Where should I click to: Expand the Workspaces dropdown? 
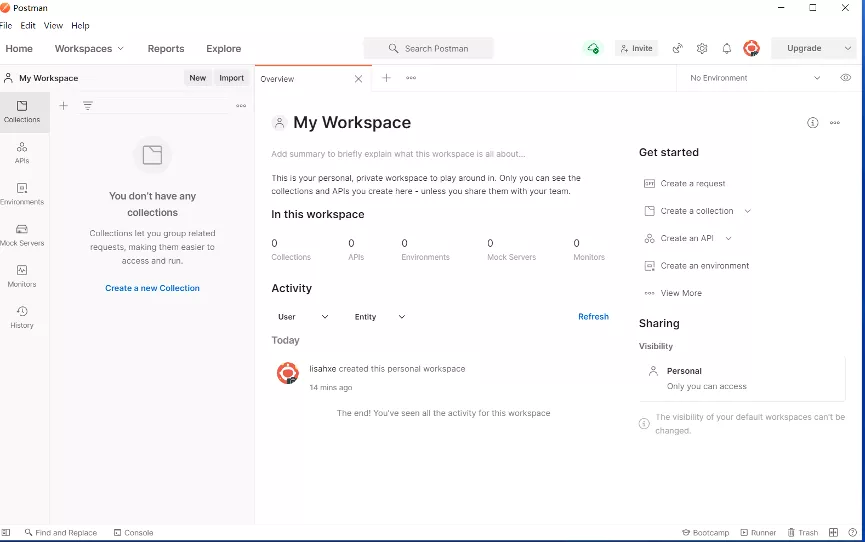89,49
